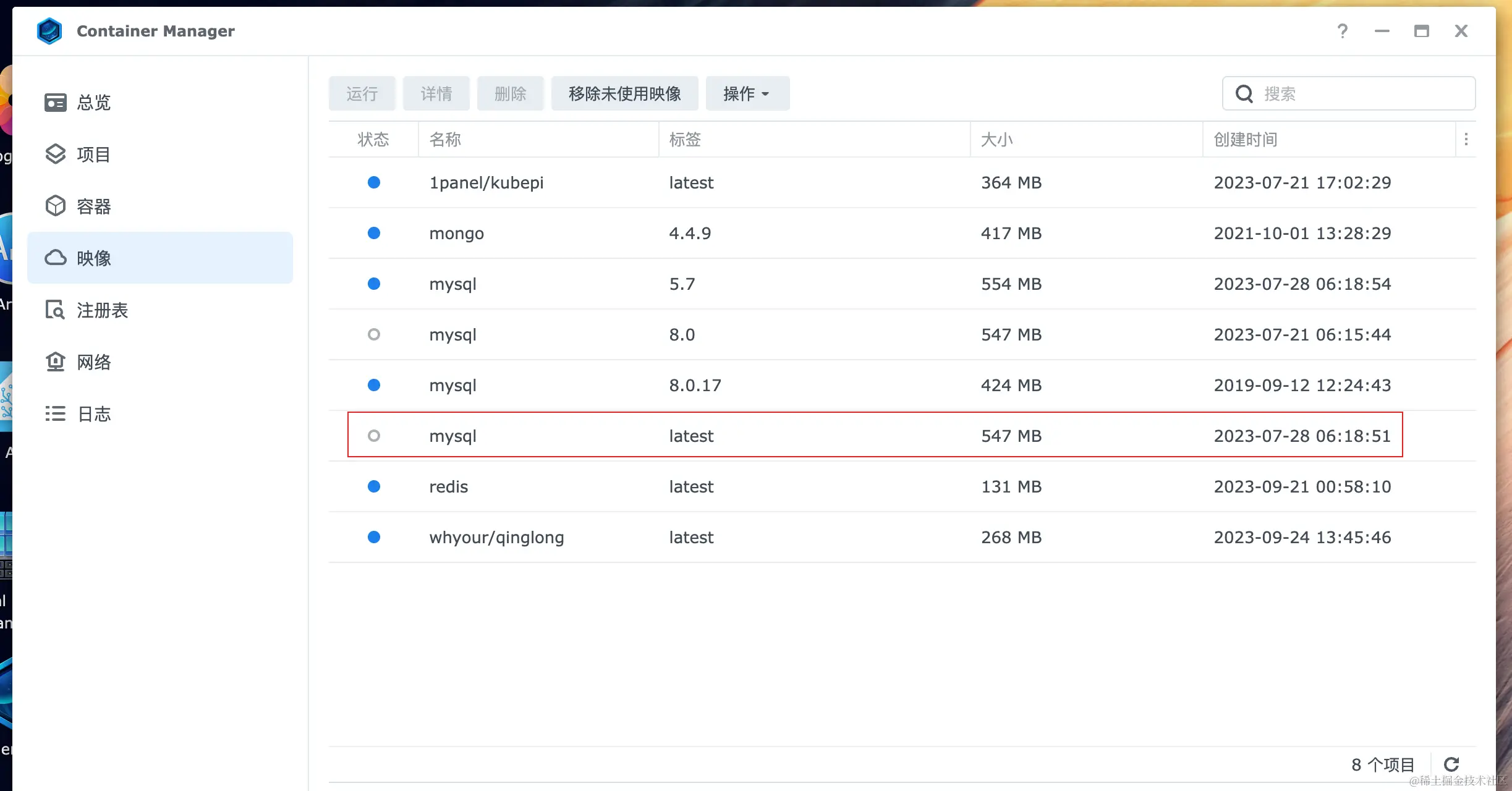
Task: Open the 注册表 registry section
Action: click(x=101, y=310)
